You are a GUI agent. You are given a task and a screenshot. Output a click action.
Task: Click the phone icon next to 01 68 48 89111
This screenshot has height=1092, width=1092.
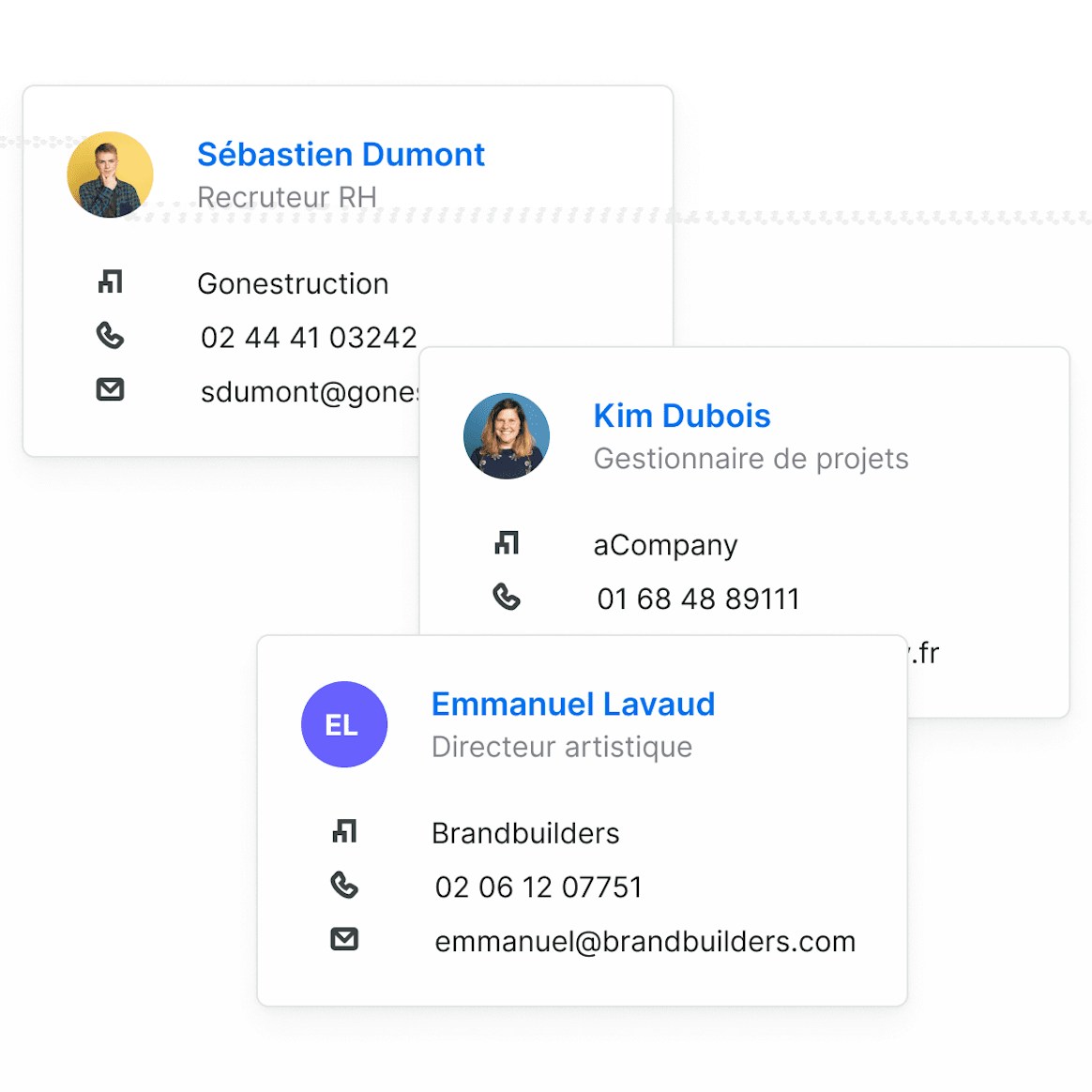507,598
